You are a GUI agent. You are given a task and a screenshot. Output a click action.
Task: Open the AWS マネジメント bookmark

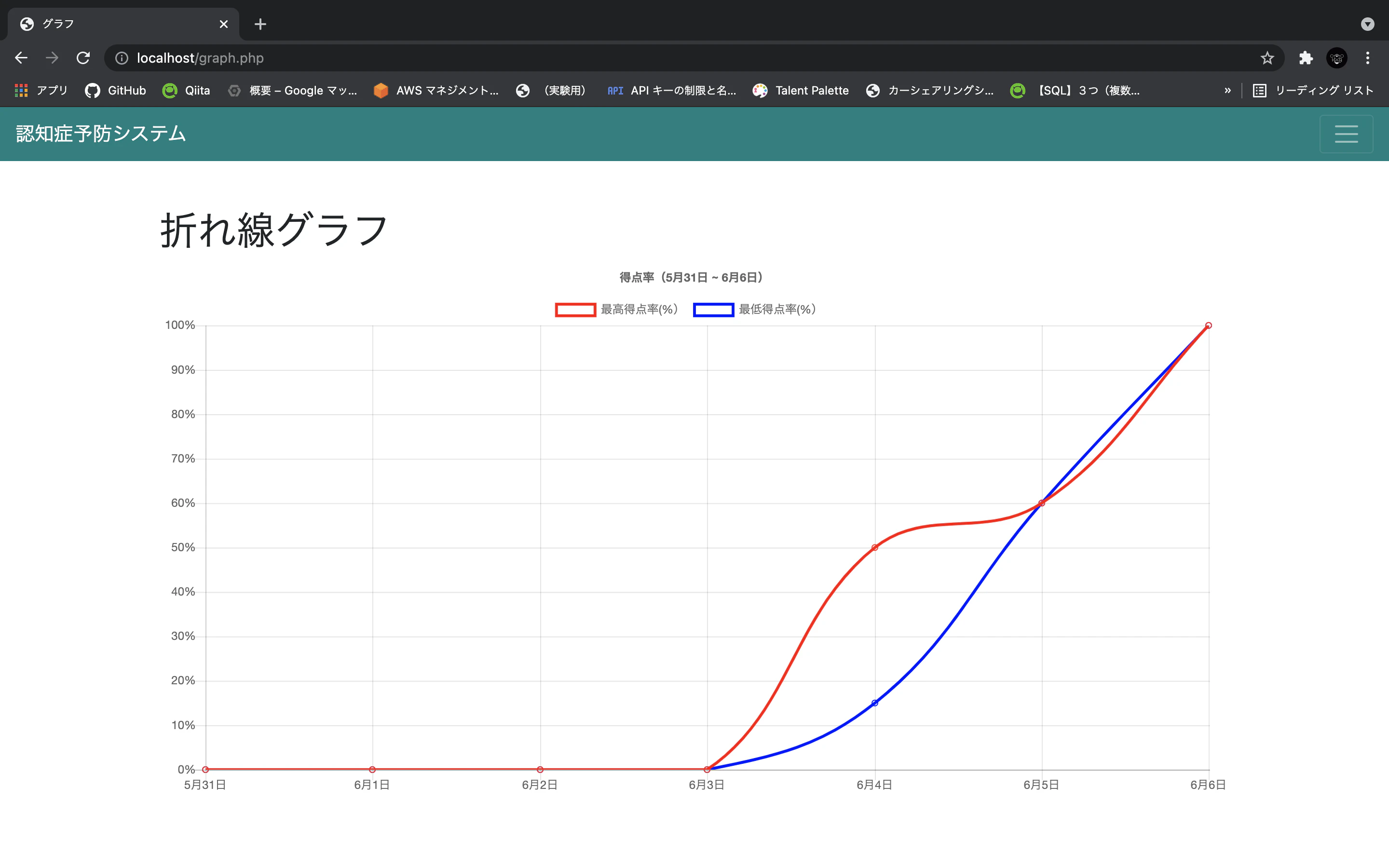[436, 91]
